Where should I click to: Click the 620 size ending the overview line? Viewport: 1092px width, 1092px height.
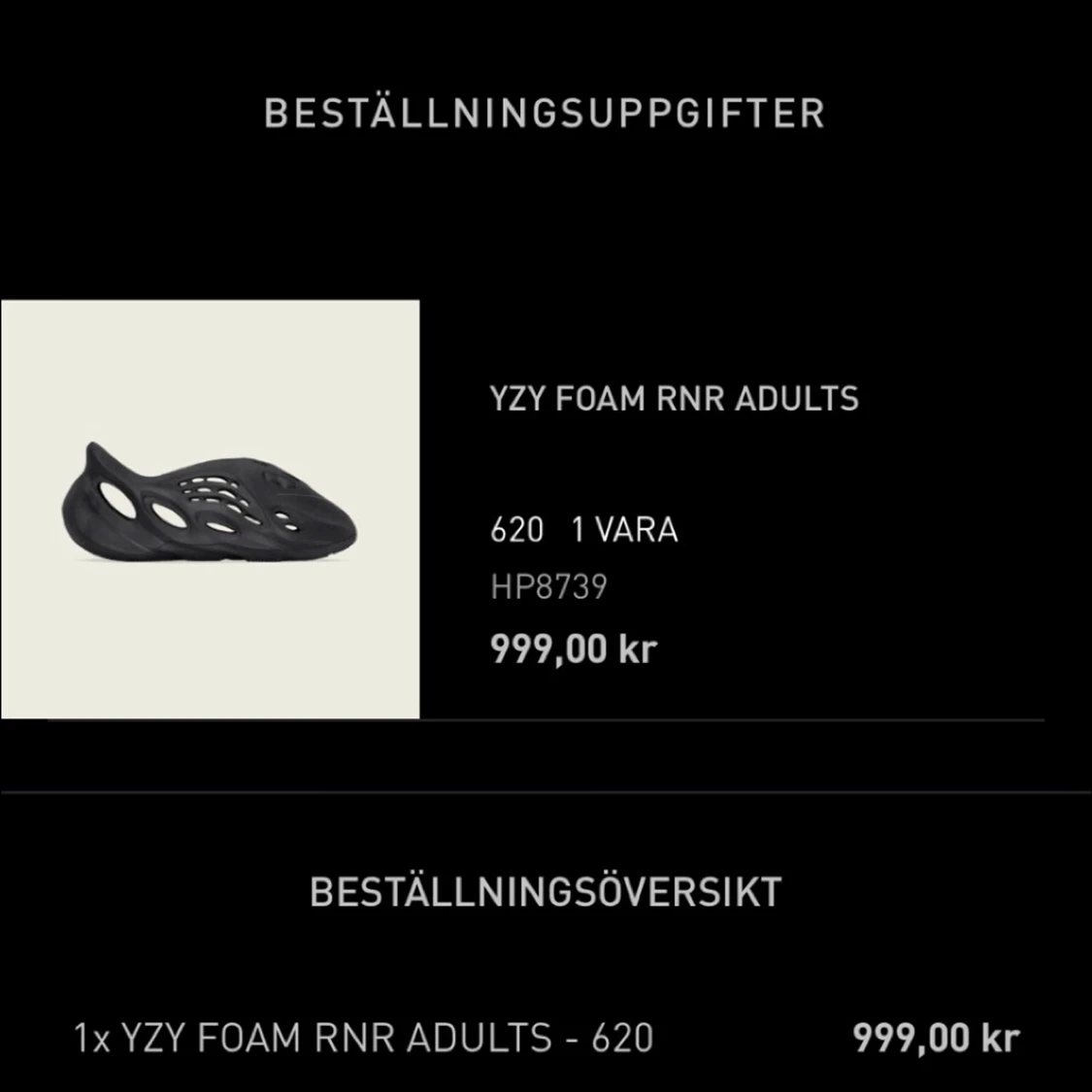click(x=622, y=1039)
